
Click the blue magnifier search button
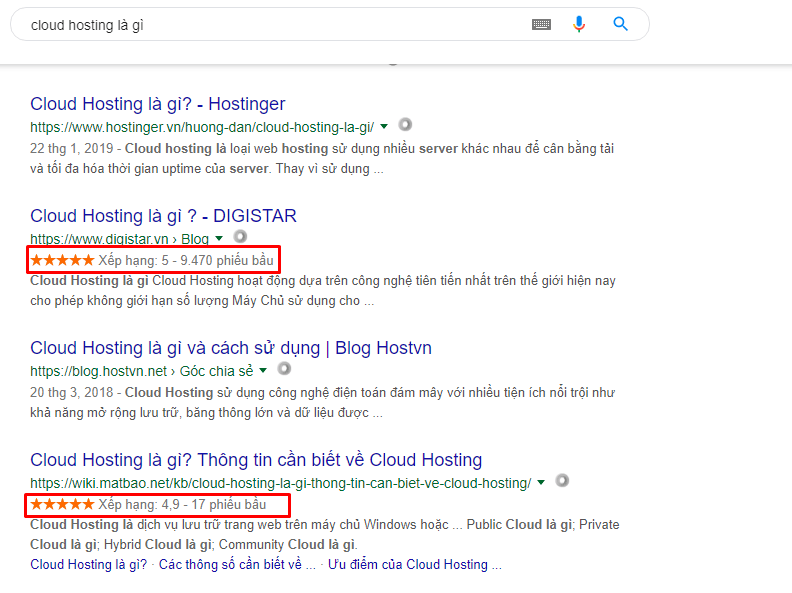pyautogui.click(x=620, y=24)
